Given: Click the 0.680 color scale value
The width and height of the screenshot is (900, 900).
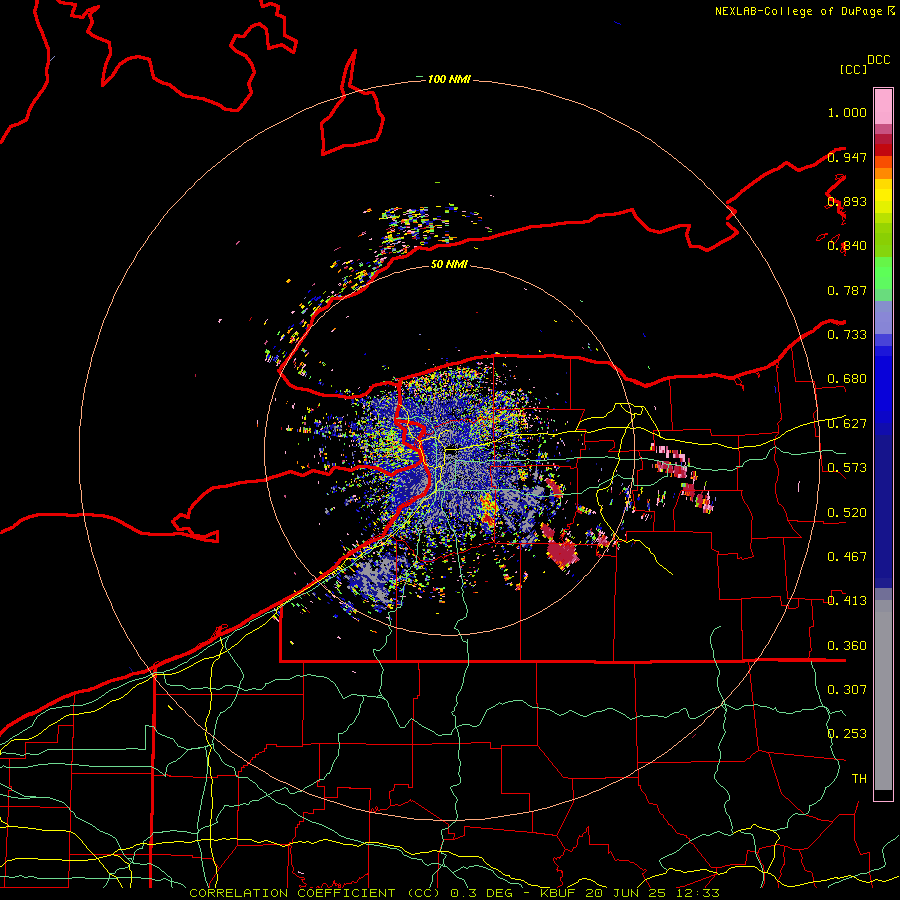Looking at the screenshot, I should pyautogui.click(x=847, y=379).
